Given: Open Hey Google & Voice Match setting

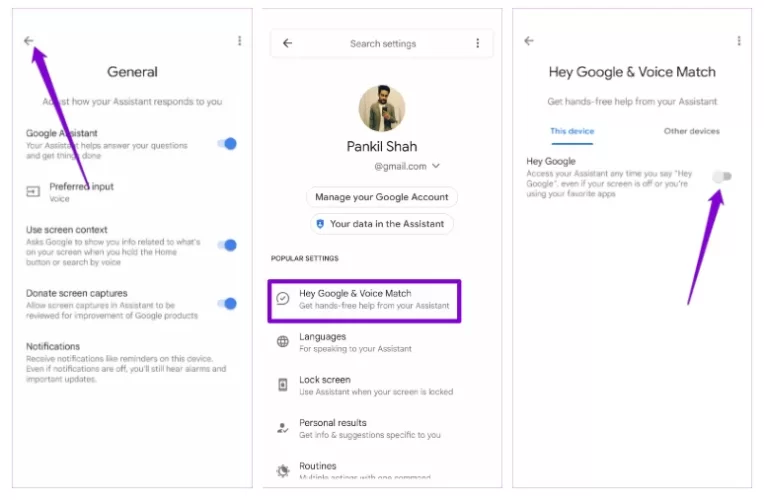Looking at the screenshot, I should [x=365, y=300].
